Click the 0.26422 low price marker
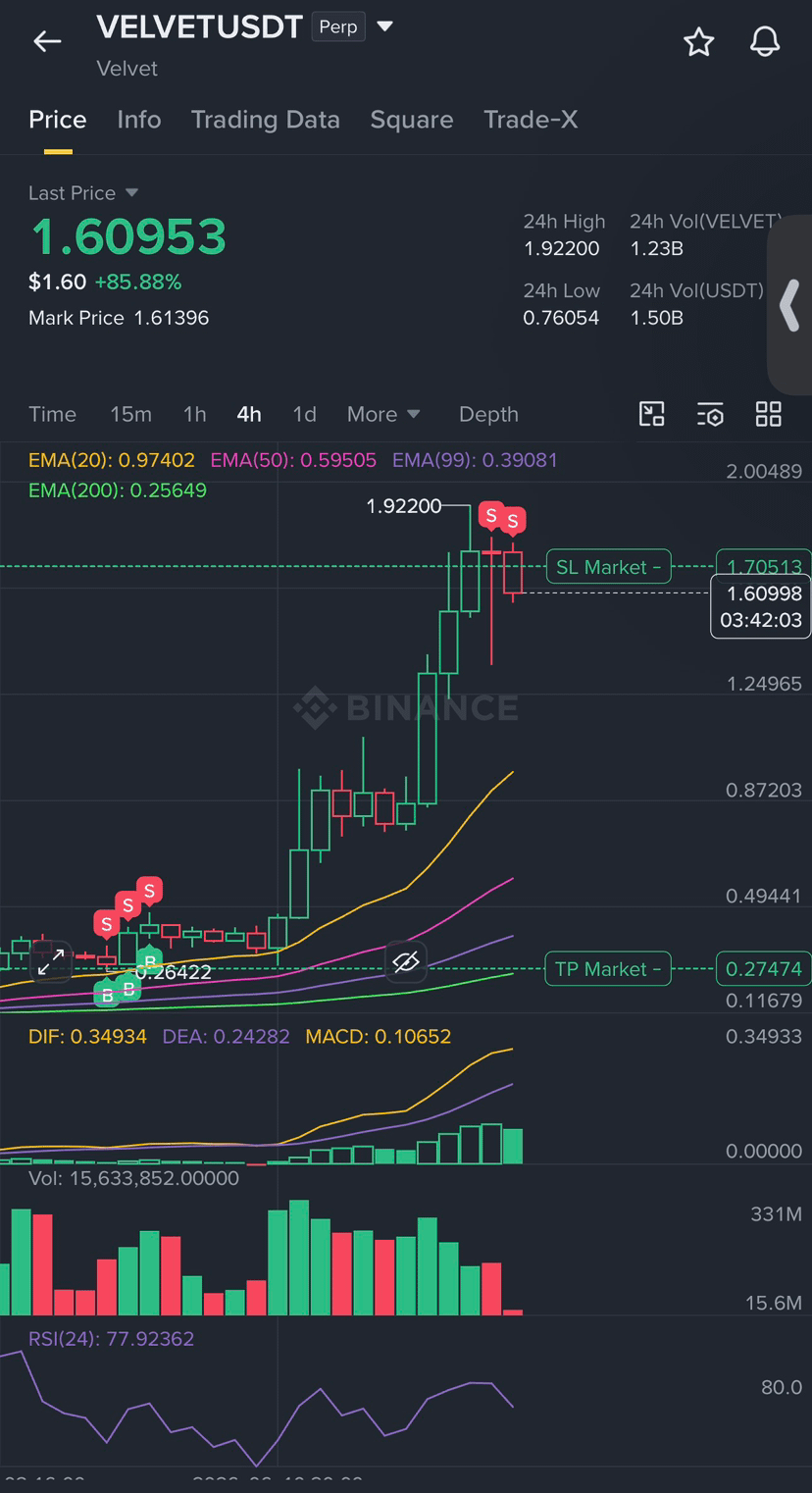The height and width of the screenshot is (1493, 812). [x=173, y=973]
